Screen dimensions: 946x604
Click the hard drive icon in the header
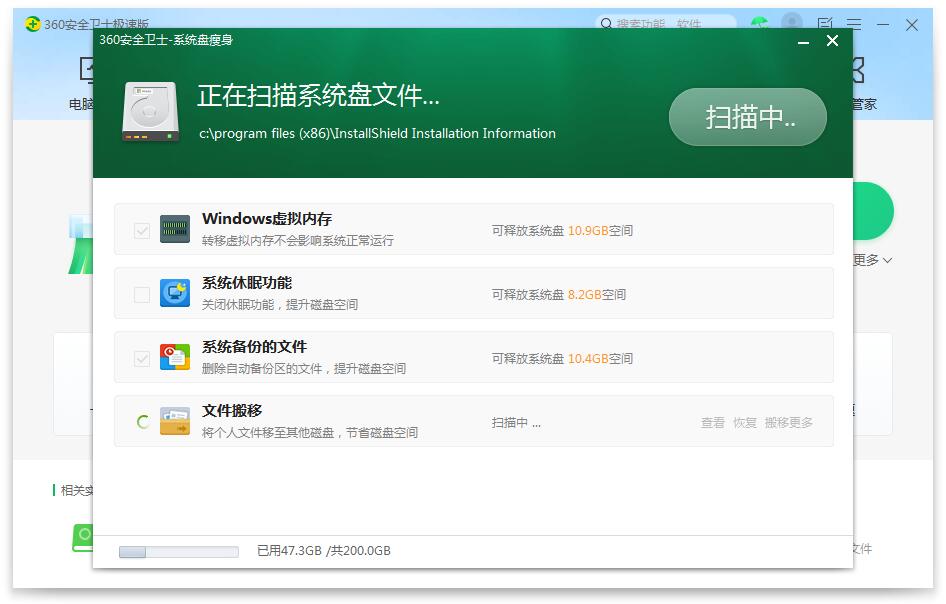coord(151,112)
